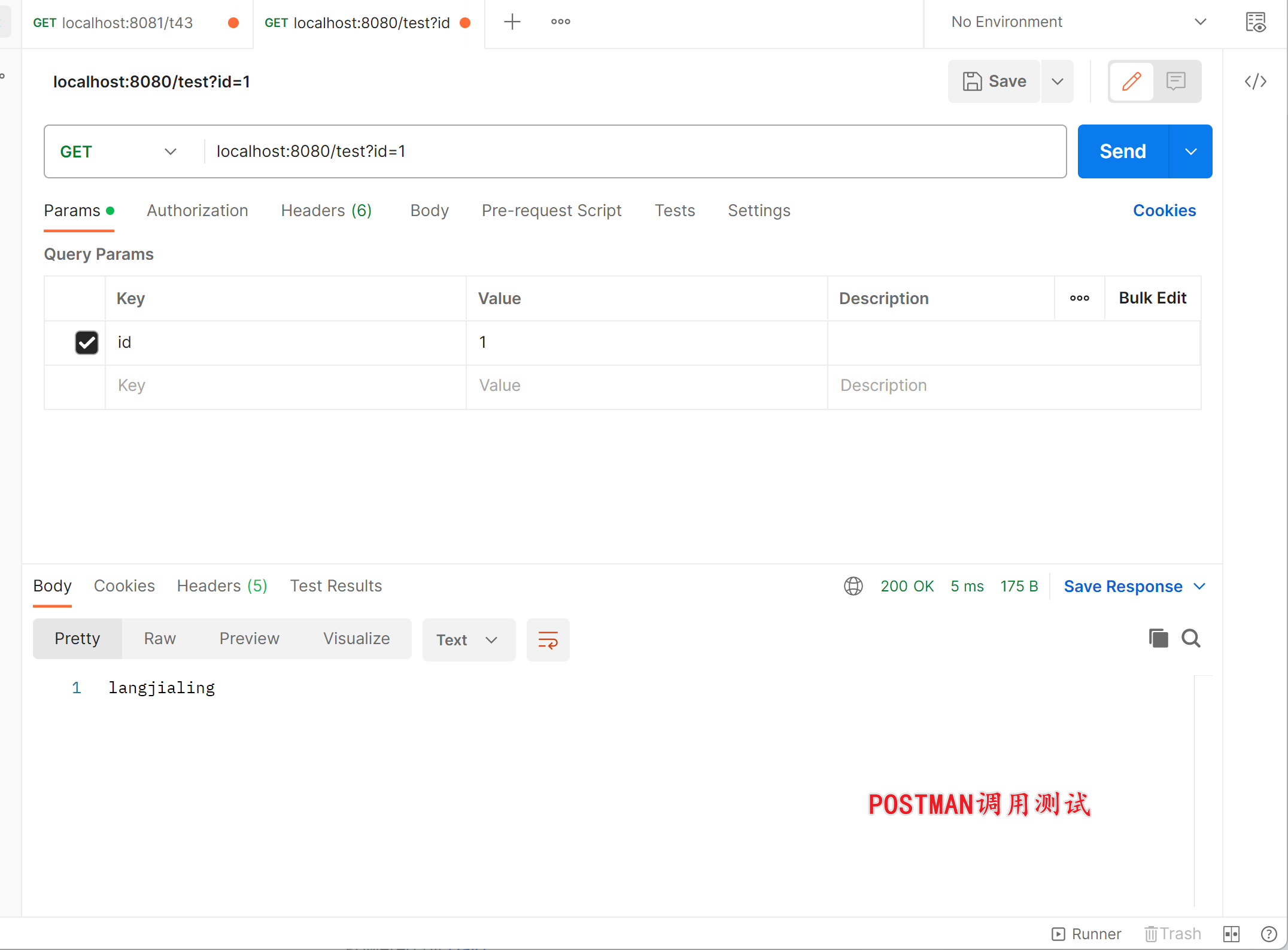Screen dimensions: 1288x950
Task: Open new request tab with plus icon
Action: click(x=512, y=22)
